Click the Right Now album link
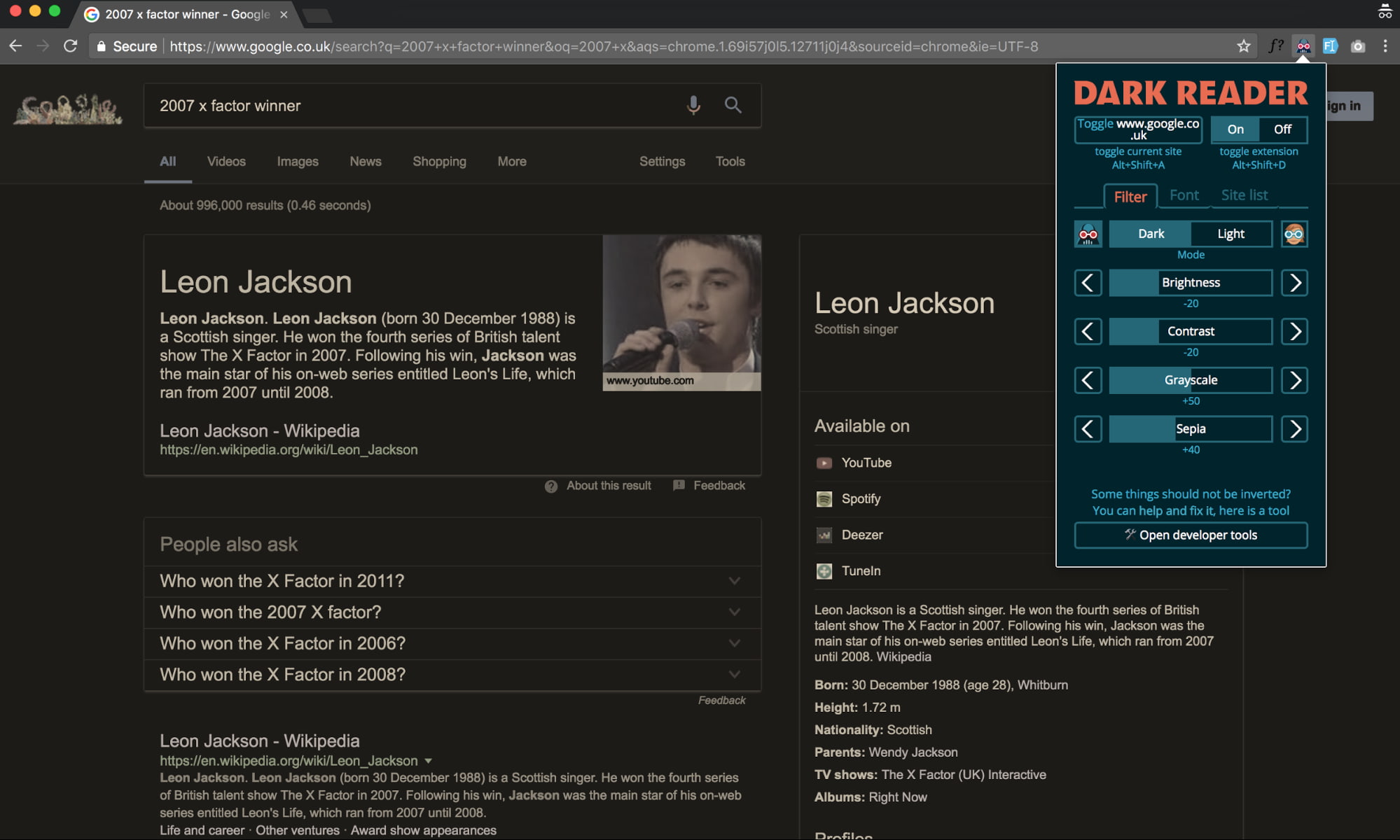 click(x=898, y=797)
